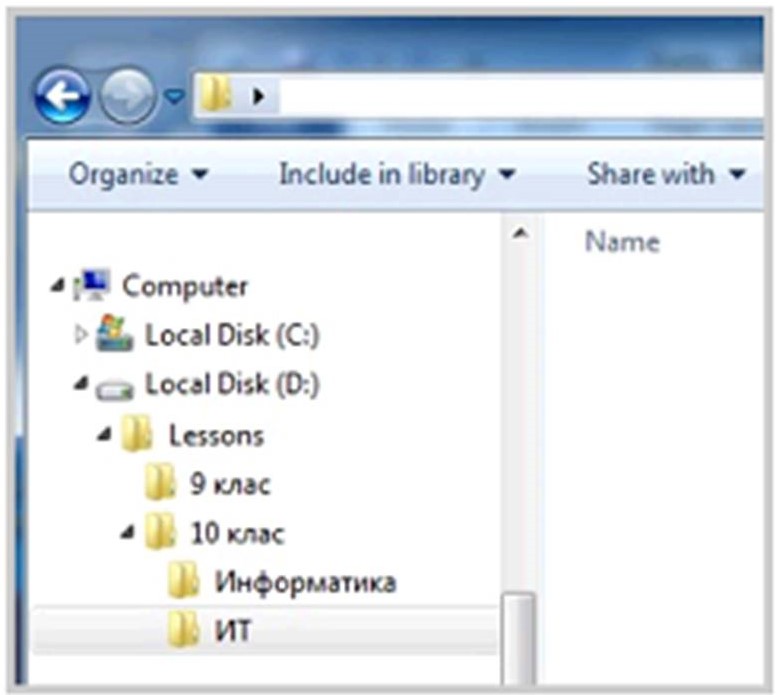This screenshot has width=778, height=695.
Task: Click the Local Disk (D:) drive icon
Action: tap(115, 387)
